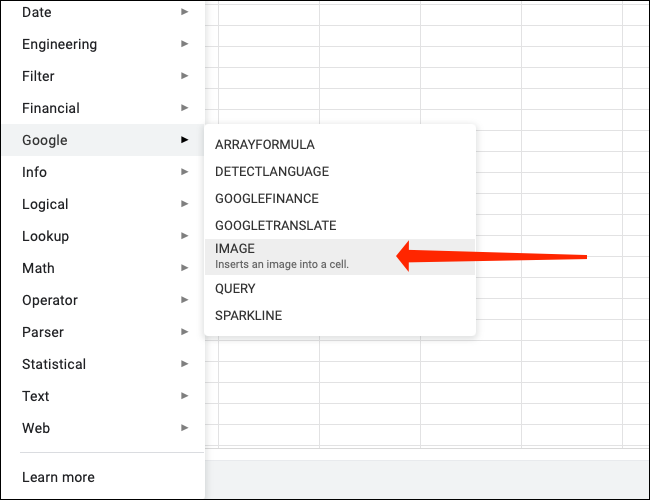Image resolution: width=650 pixels, height=500 pixels.
Task: Open the Engineering function category
Action: 59,44
